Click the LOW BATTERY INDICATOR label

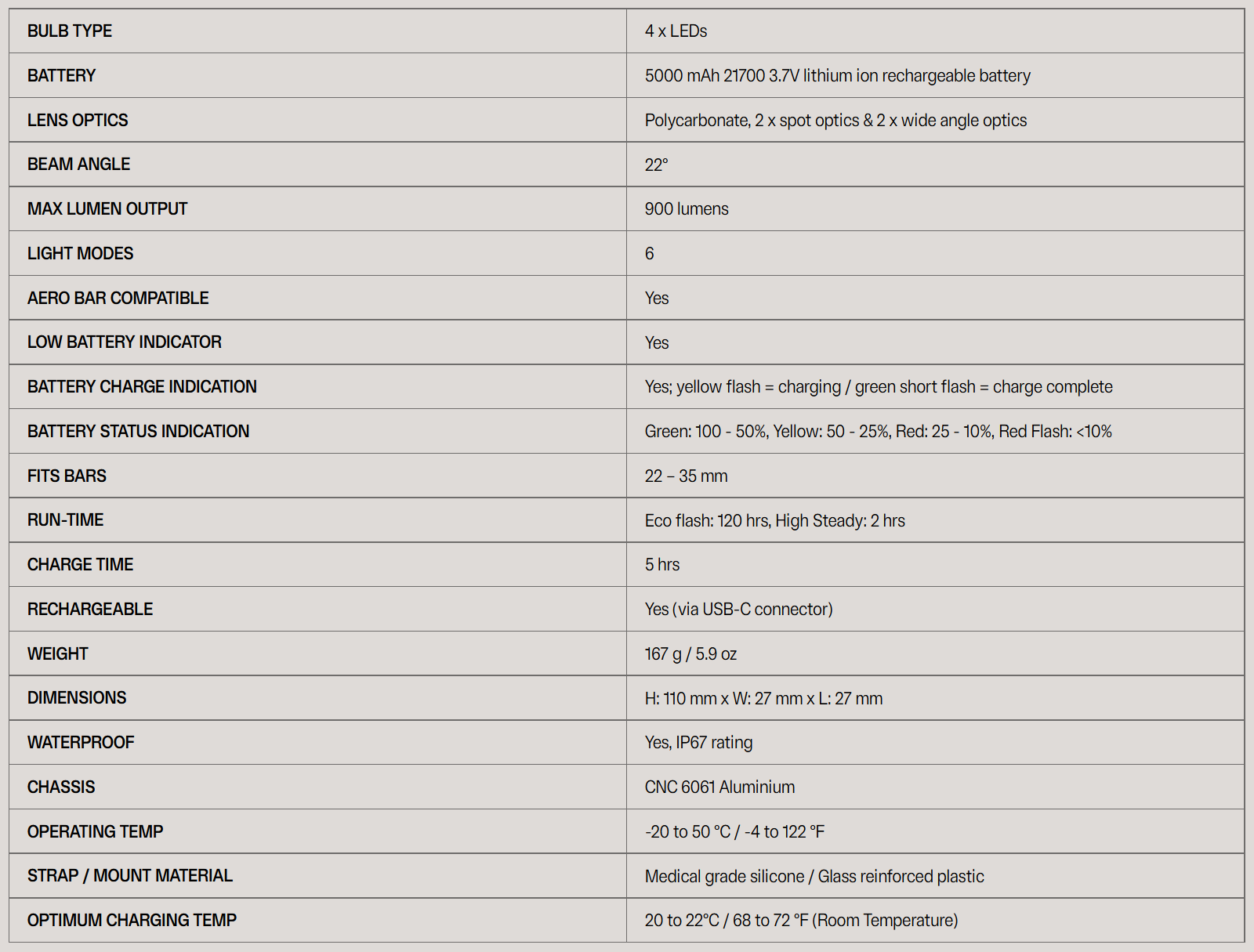(x=124, y=342)
